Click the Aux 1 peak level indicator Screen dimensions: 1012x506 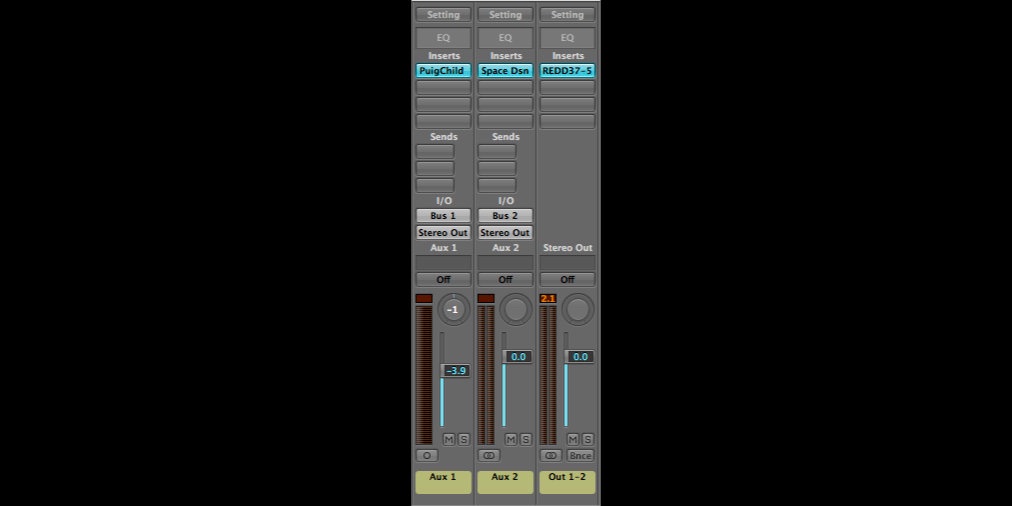424,298
